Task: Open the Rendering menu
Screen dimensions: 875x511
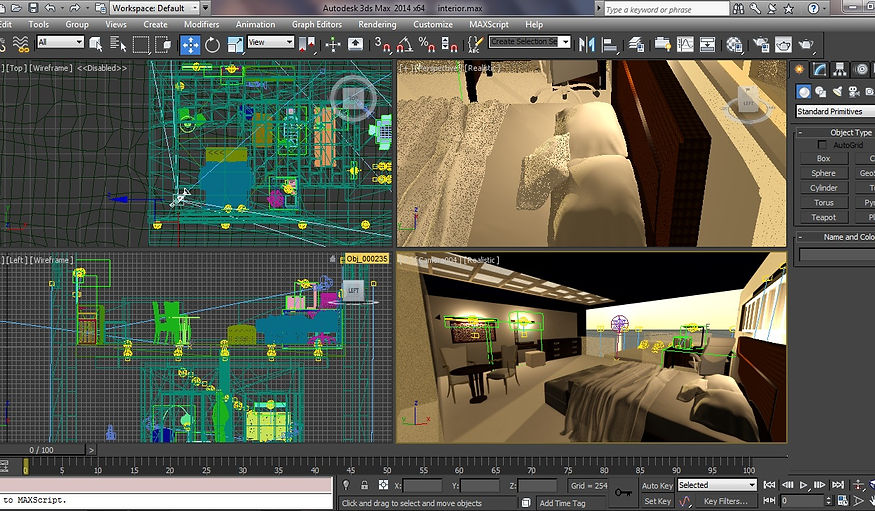Action: coord(377,24)
